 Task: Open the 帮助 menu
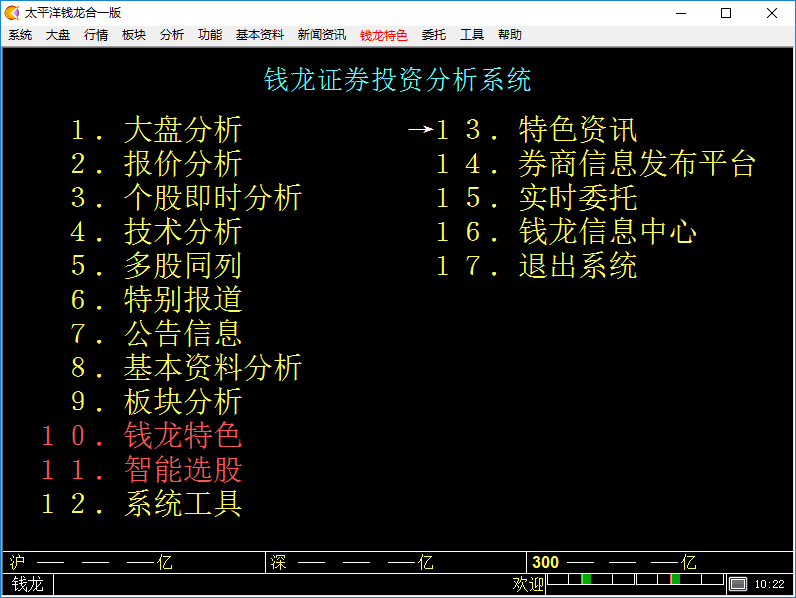510,35
